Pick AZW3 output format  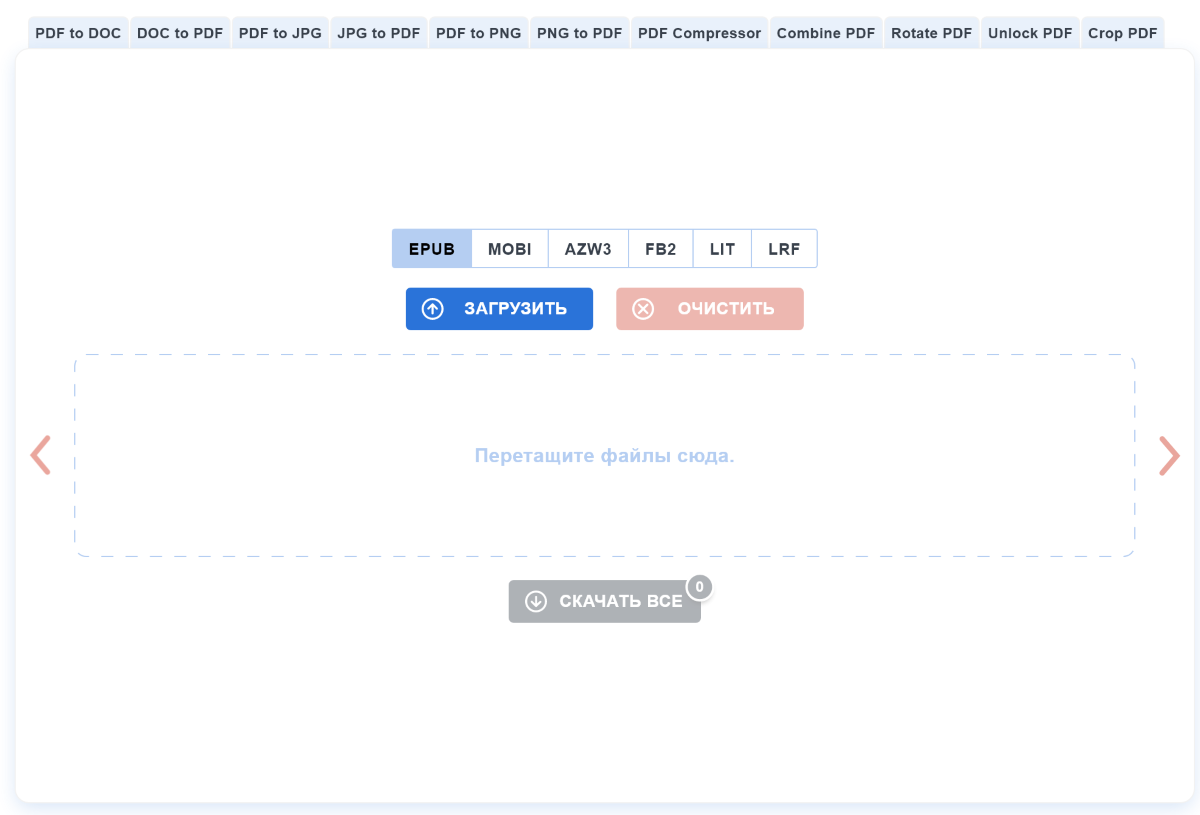pos(588,249)
